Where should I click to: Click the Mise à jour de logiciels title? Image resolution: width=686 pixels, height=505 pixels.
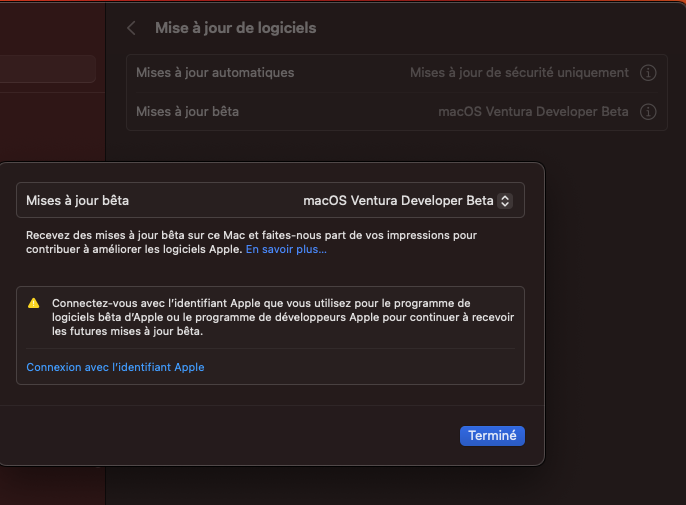(x=235, y=28)
